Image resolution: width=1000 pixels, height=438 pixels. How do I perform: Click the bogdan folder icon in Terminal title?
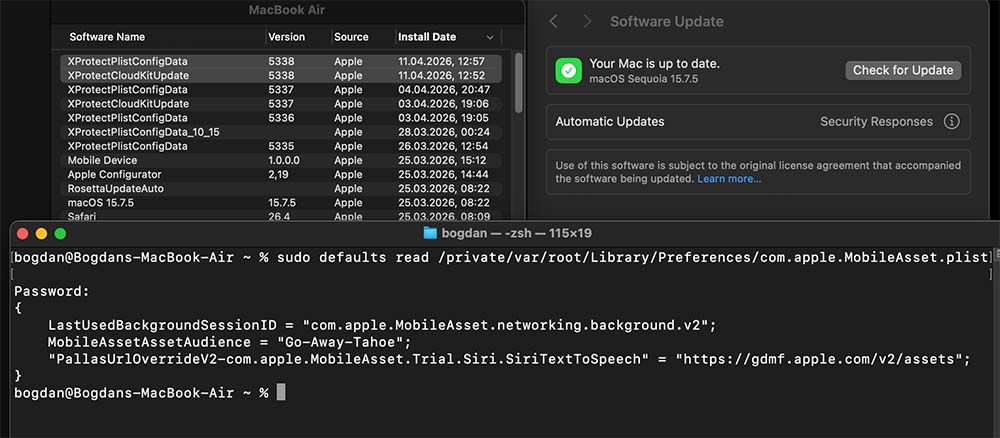(x=430, y=233)
